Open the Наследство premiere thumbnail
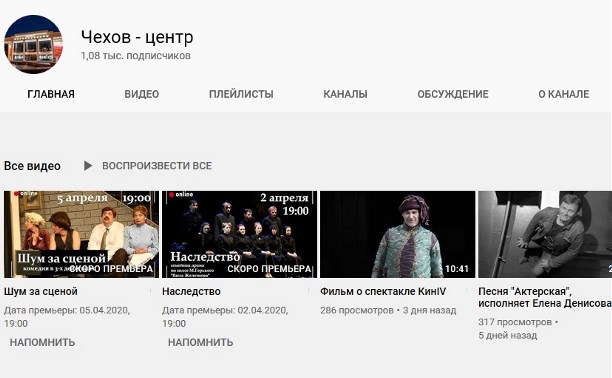 point(239,234)
